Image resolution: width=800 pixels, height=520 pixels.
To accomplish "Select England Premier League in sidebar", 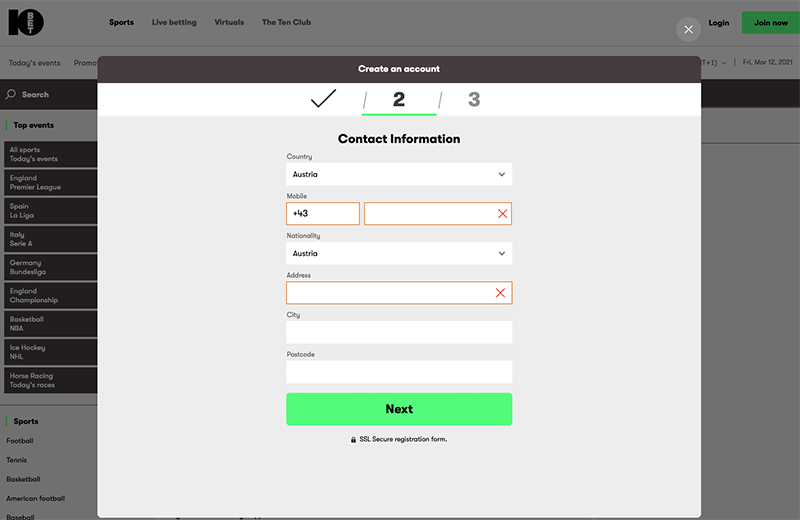I will tap(49, 183).
